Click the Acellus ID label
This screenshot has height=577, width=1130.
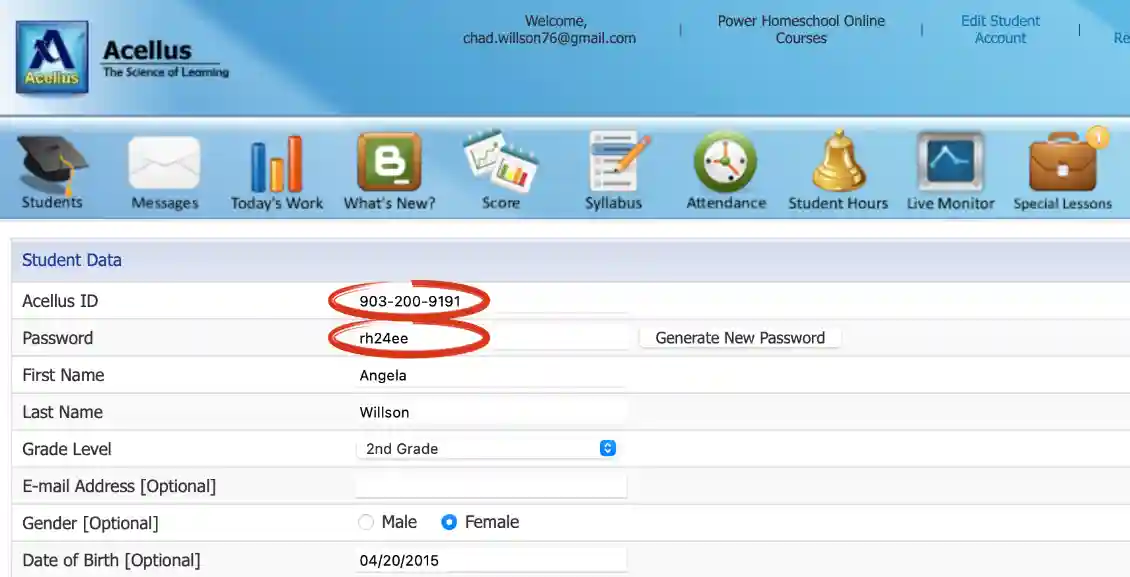pos(60,301)
